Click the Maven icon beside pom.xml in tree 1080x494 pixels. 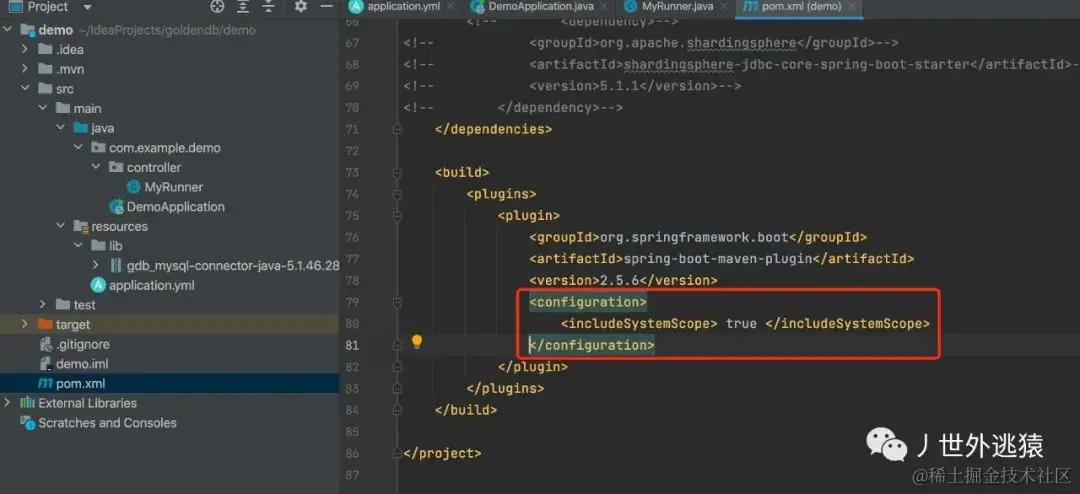45,383
